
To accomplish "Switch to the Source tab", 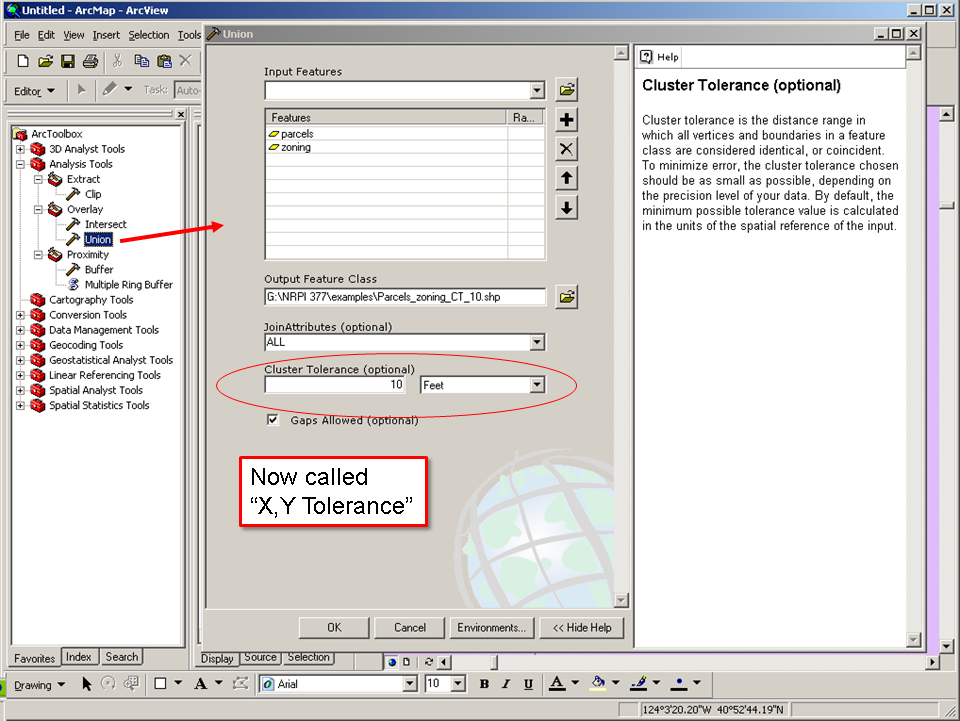I will [x=260, y=657].
